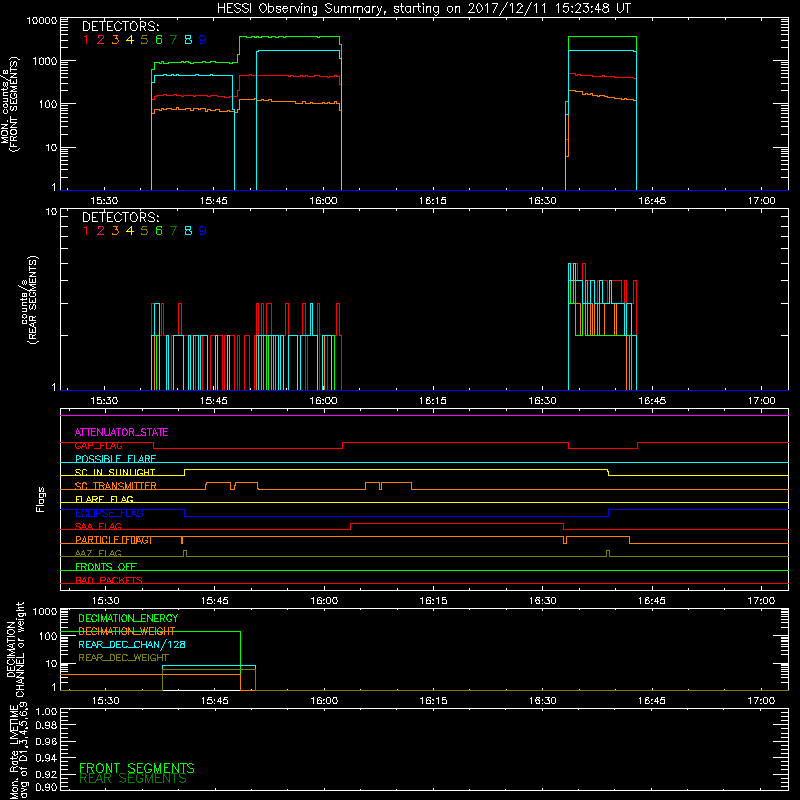800x800 pixels.
Task: Click the HESSI Observing Summary title text
Action: pyautogui.click(x=423, y=9)
